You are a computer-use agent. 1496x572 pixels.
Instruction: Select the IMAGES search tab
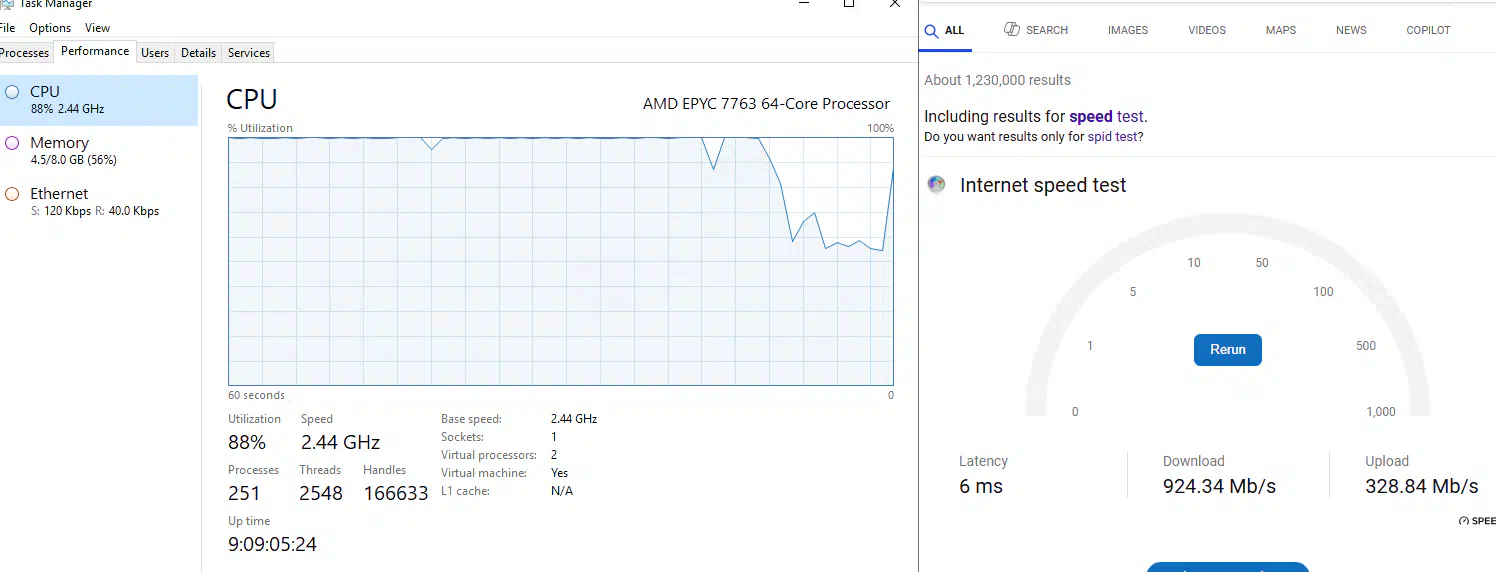pos(1128,30)
